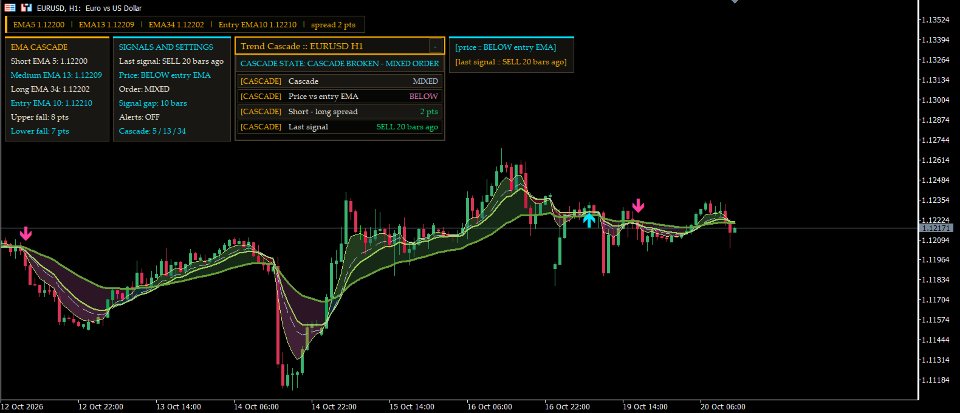
Task: Click the 'CASCADE STATE: CASCADE BROKEN - MIXED ORDER' banner
Action: tap(339, 64)
